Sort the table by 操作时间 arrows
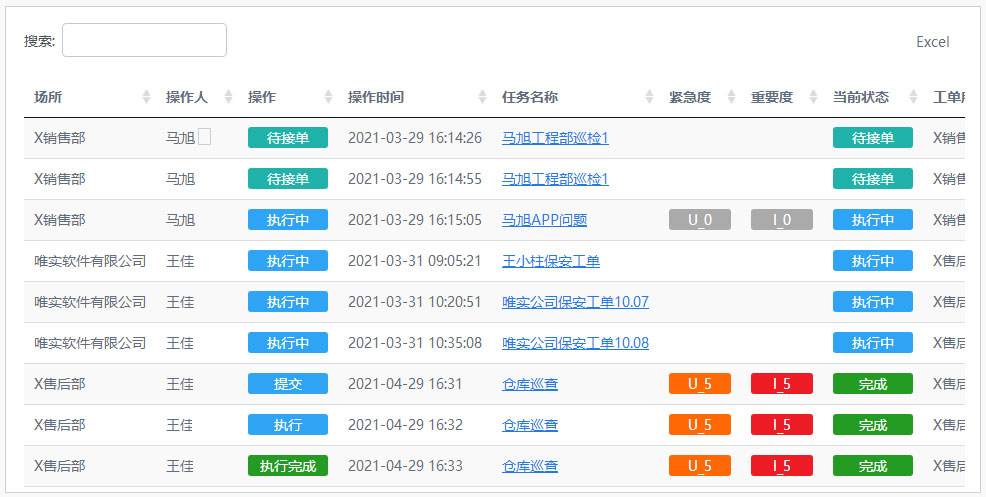 (483, 97)
